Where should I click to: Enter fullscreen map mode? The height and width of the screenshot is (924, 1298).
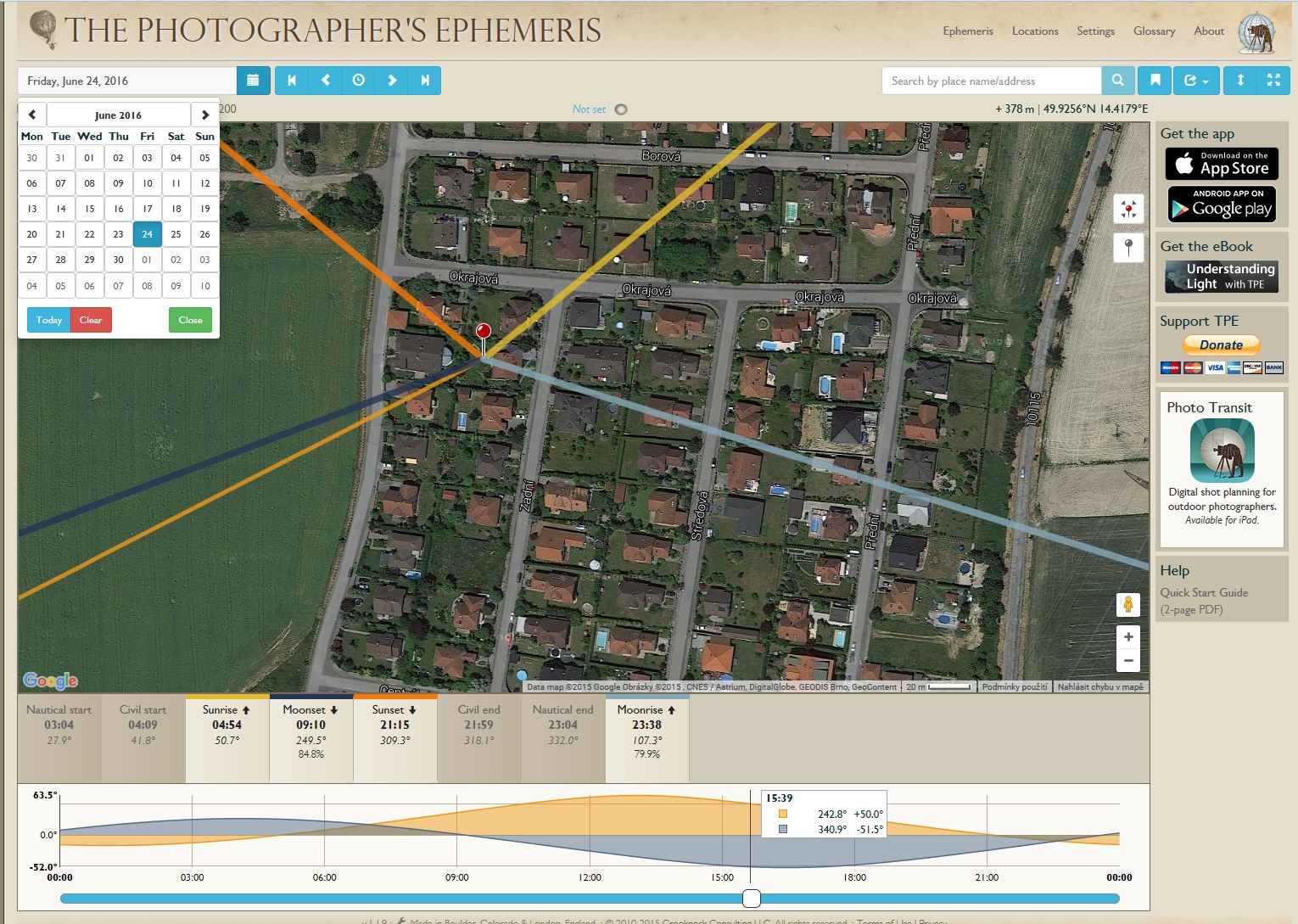(x=1273, y=81)
